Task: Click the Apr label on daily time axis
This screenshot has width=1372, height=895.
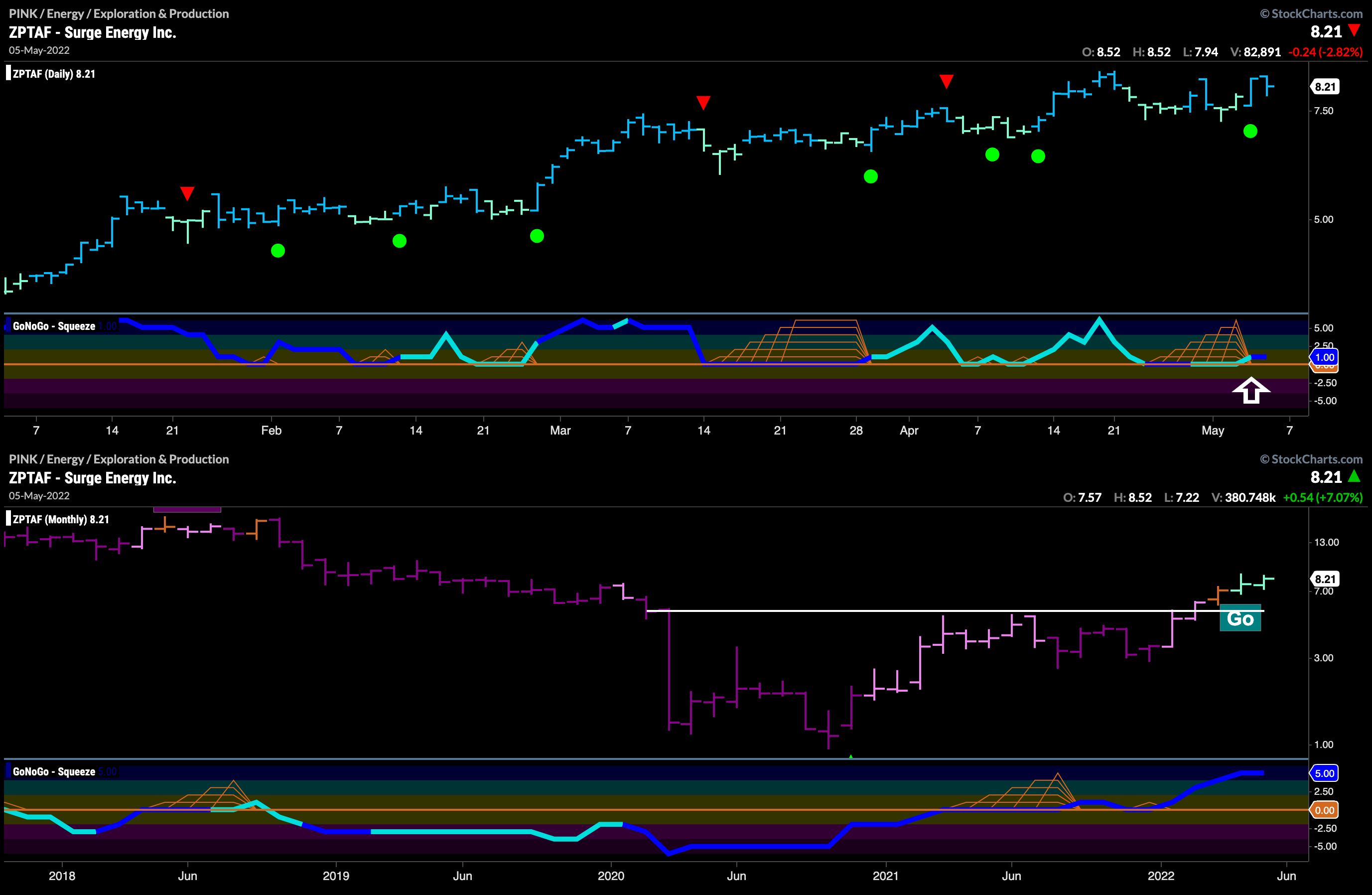Action: [909, 430]
